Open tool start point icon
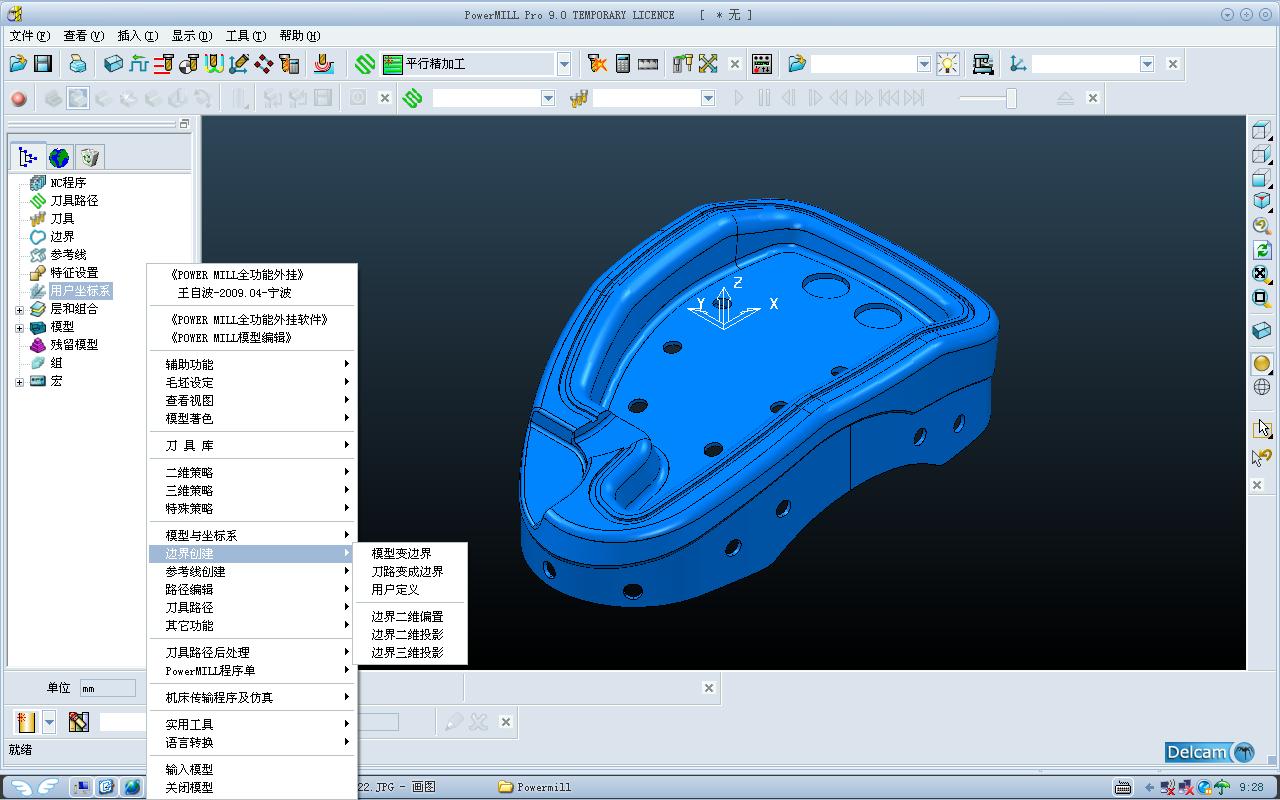 click(x=189, y=64)
